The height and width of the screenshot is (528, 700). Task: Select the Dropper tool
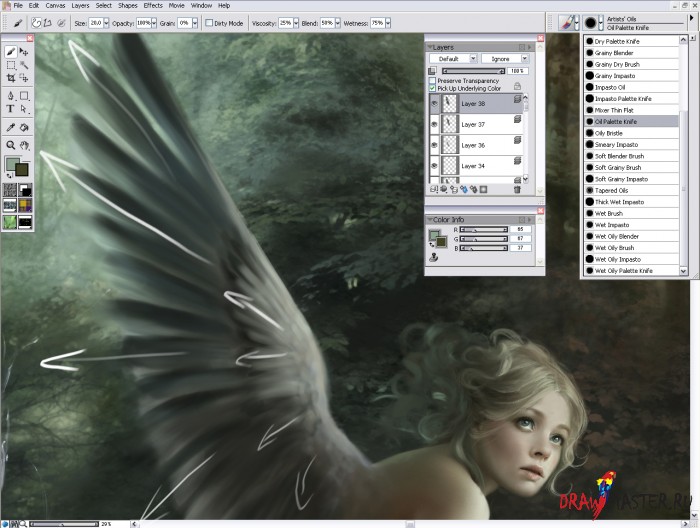point(11,127)
